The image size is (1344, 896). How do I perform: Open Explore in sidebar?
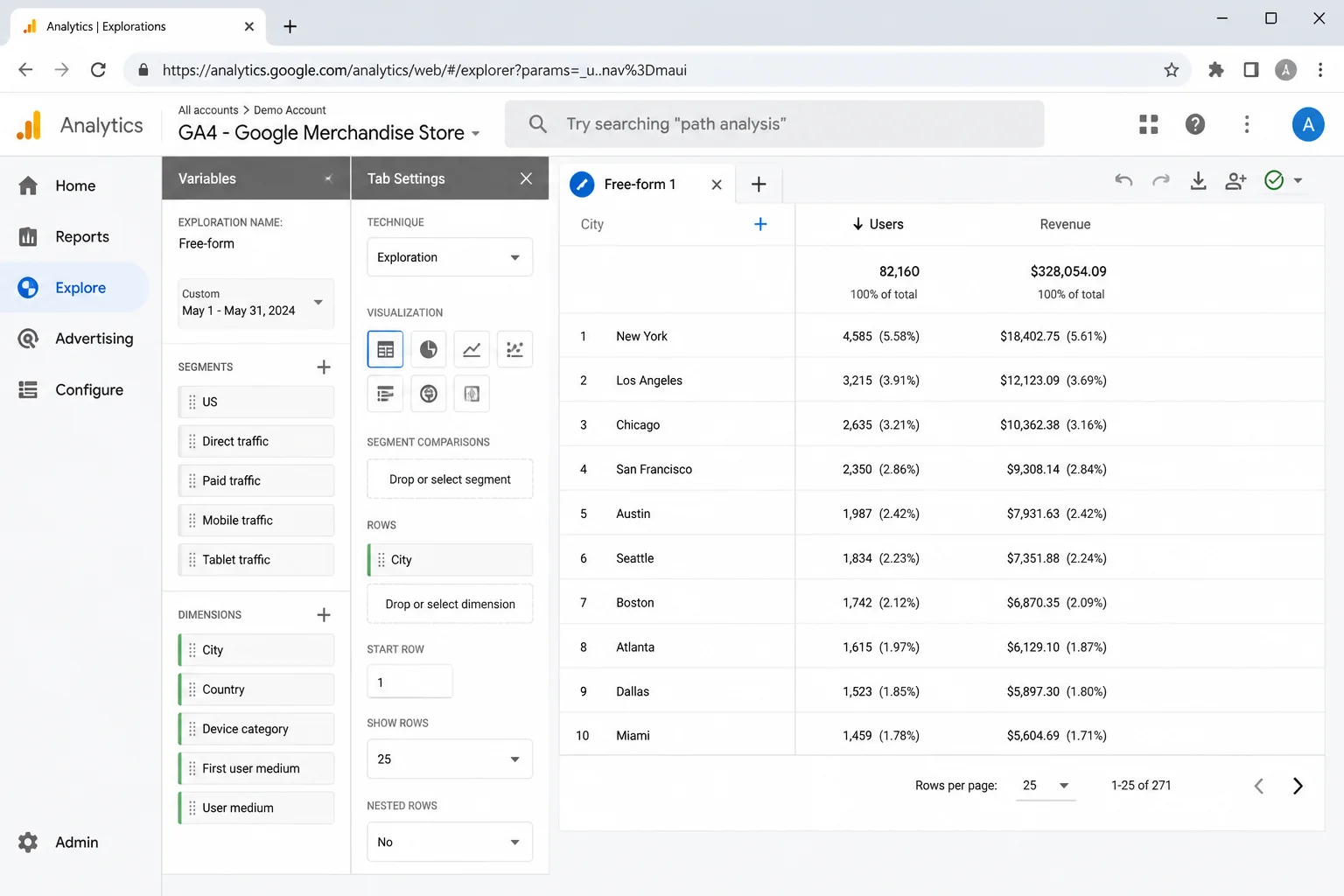[x=75, y=288]
